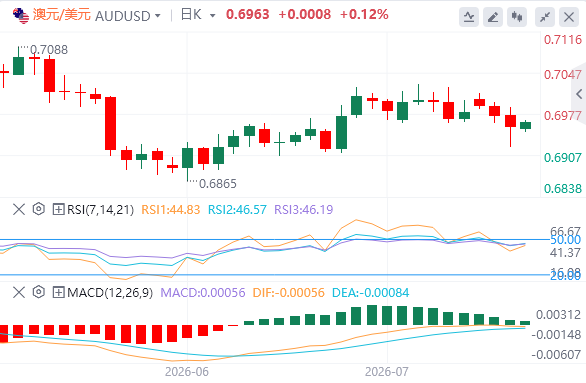The height and width of the screenshot is (383, 586).
Task: Click the MACD(12,26,9) indicator label
Action: [110, 293]
